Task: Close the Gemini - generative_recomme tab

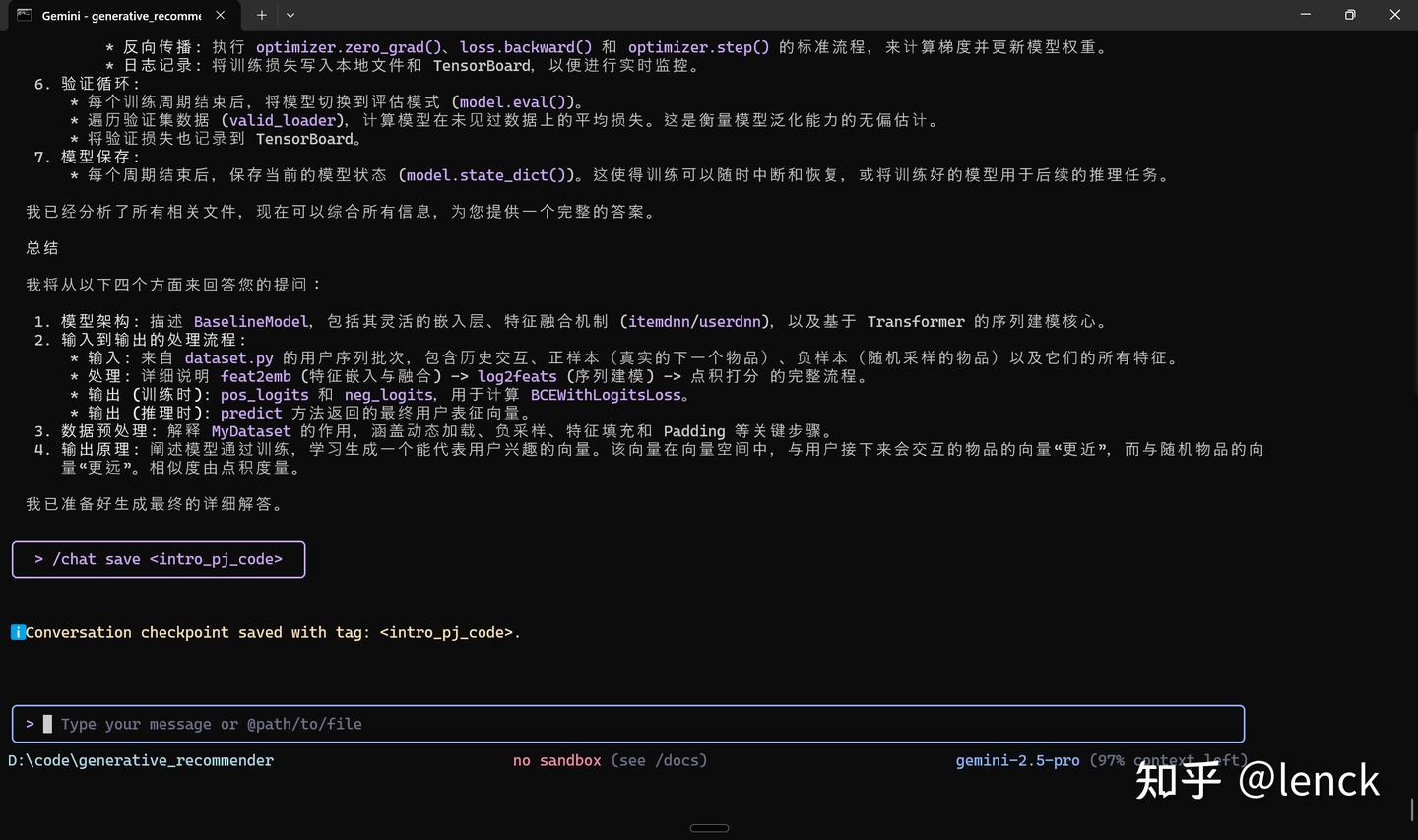Action: 220,15
